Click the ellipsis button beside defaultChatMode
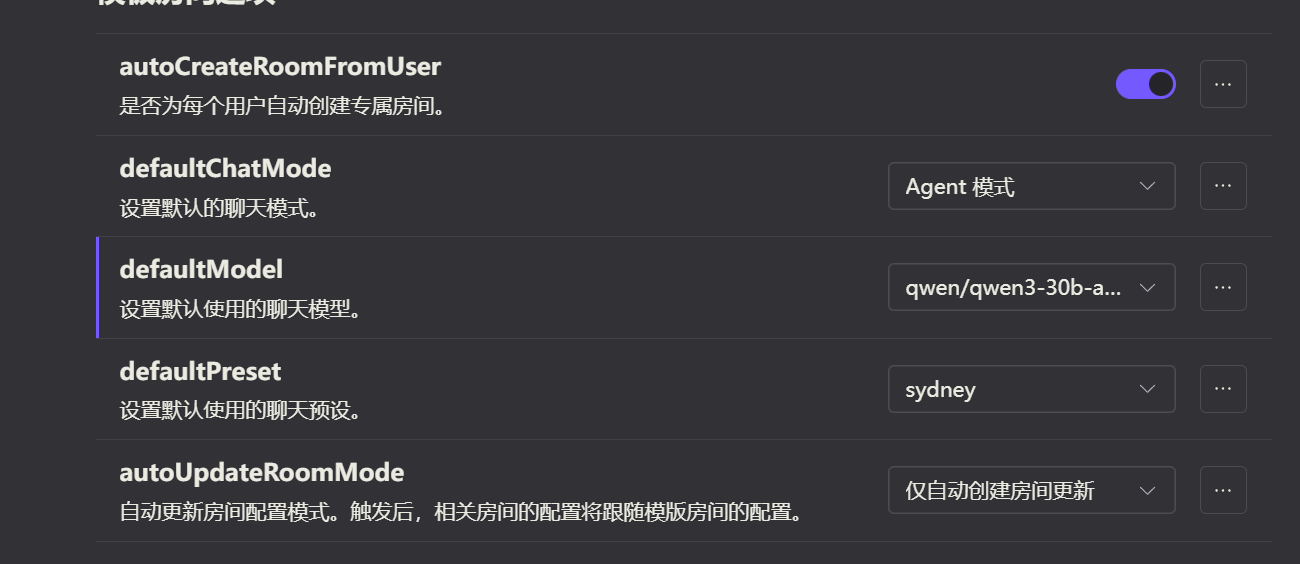Screen dimensions: 1300x564 coord(1223,186)
